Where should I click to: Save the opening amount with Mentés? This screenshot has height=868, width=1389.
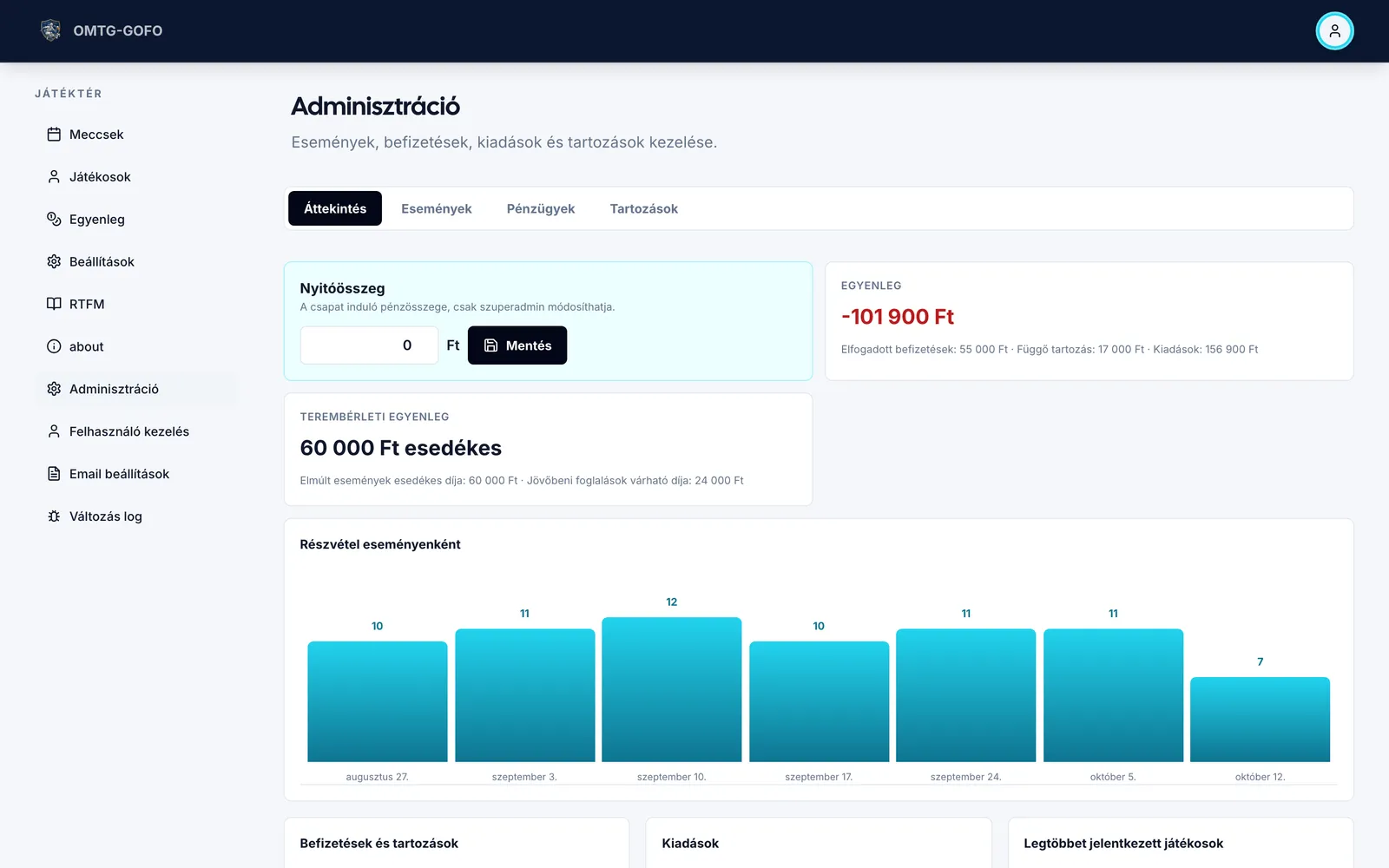tap(517, 345)
